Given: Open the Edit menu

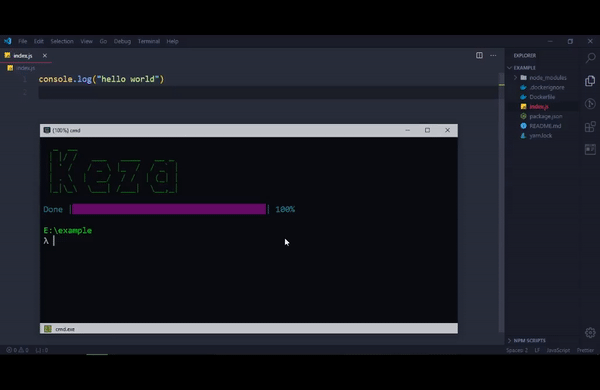Looking at the screenshot, I should click(x=39, y=41).
